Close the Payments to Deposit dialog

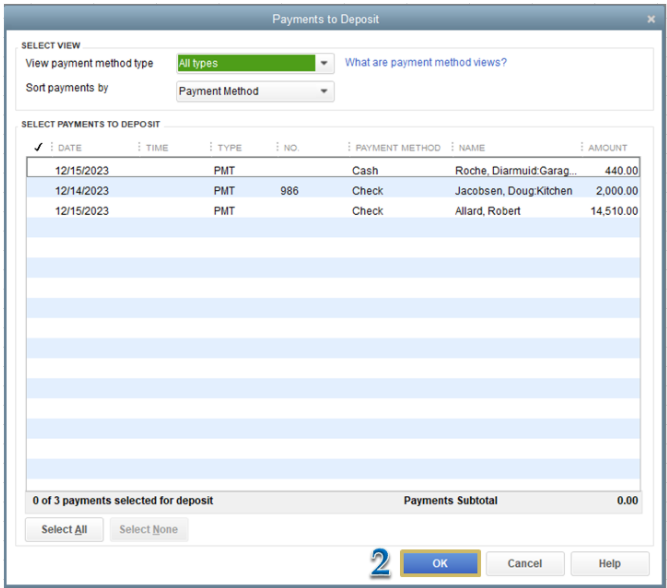tap(651, 19)
